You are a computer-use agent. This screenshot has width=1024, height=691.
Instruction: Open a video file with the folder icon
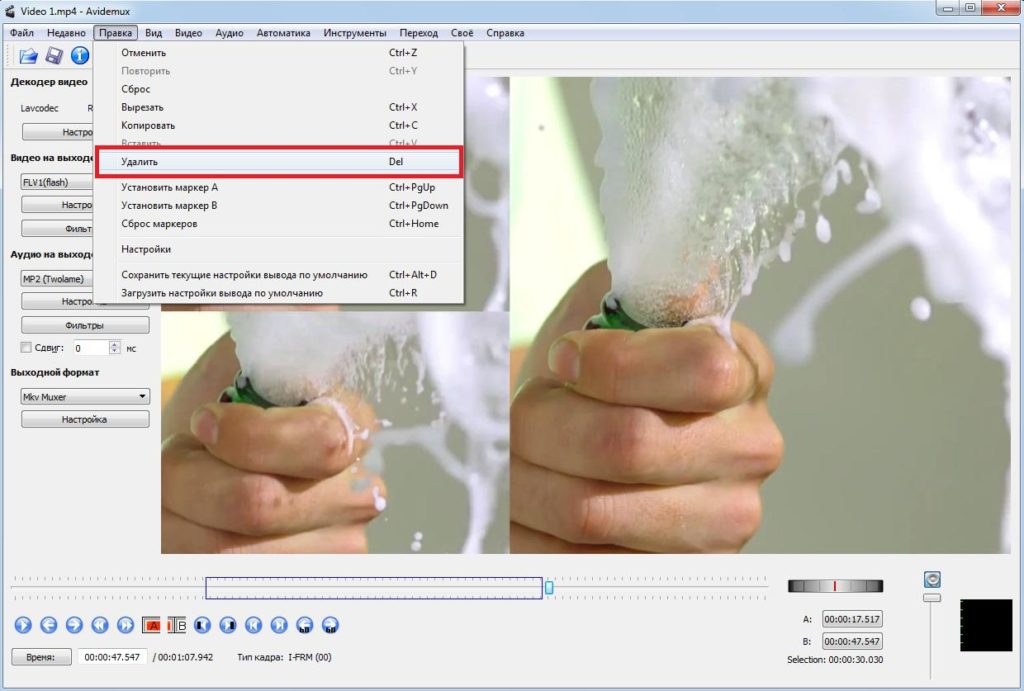pyautogui.click(x=28, y=56)
